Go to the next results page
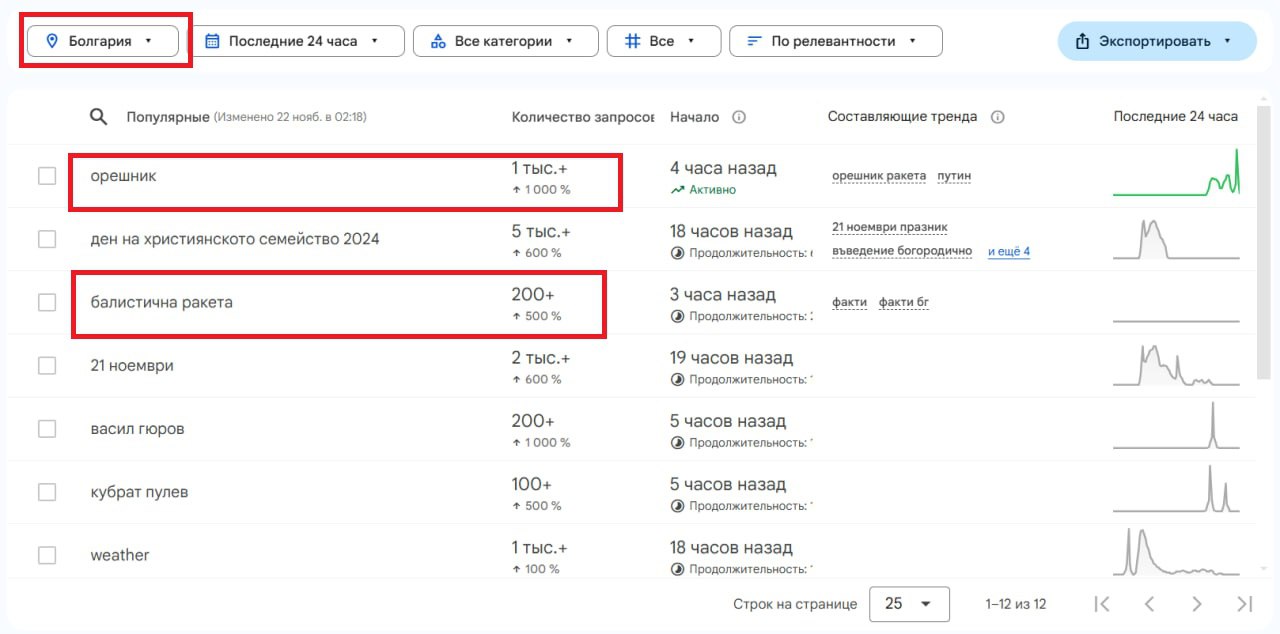 click(x=1197, y=603)
